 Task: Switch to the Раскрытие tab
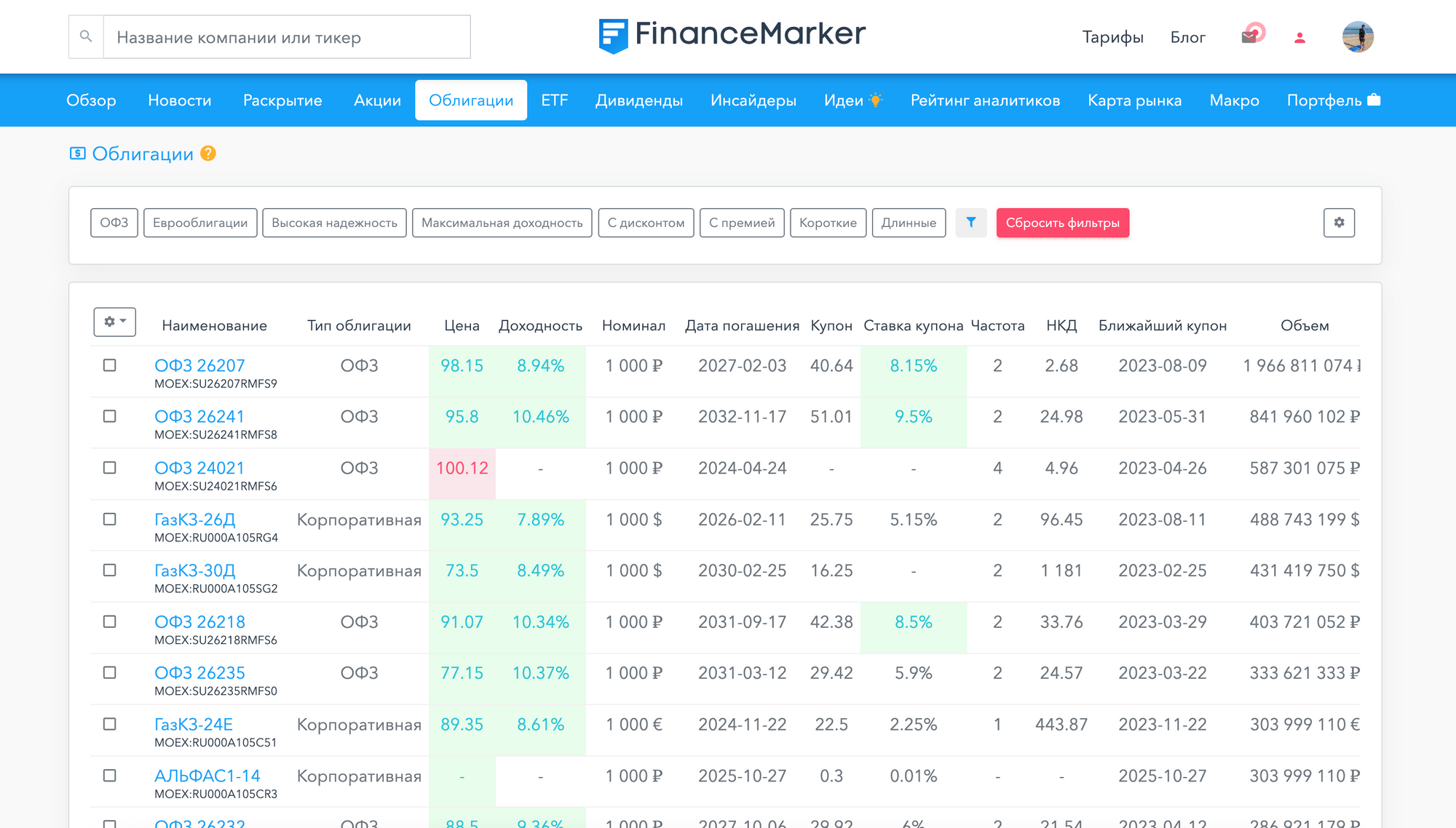282,100
